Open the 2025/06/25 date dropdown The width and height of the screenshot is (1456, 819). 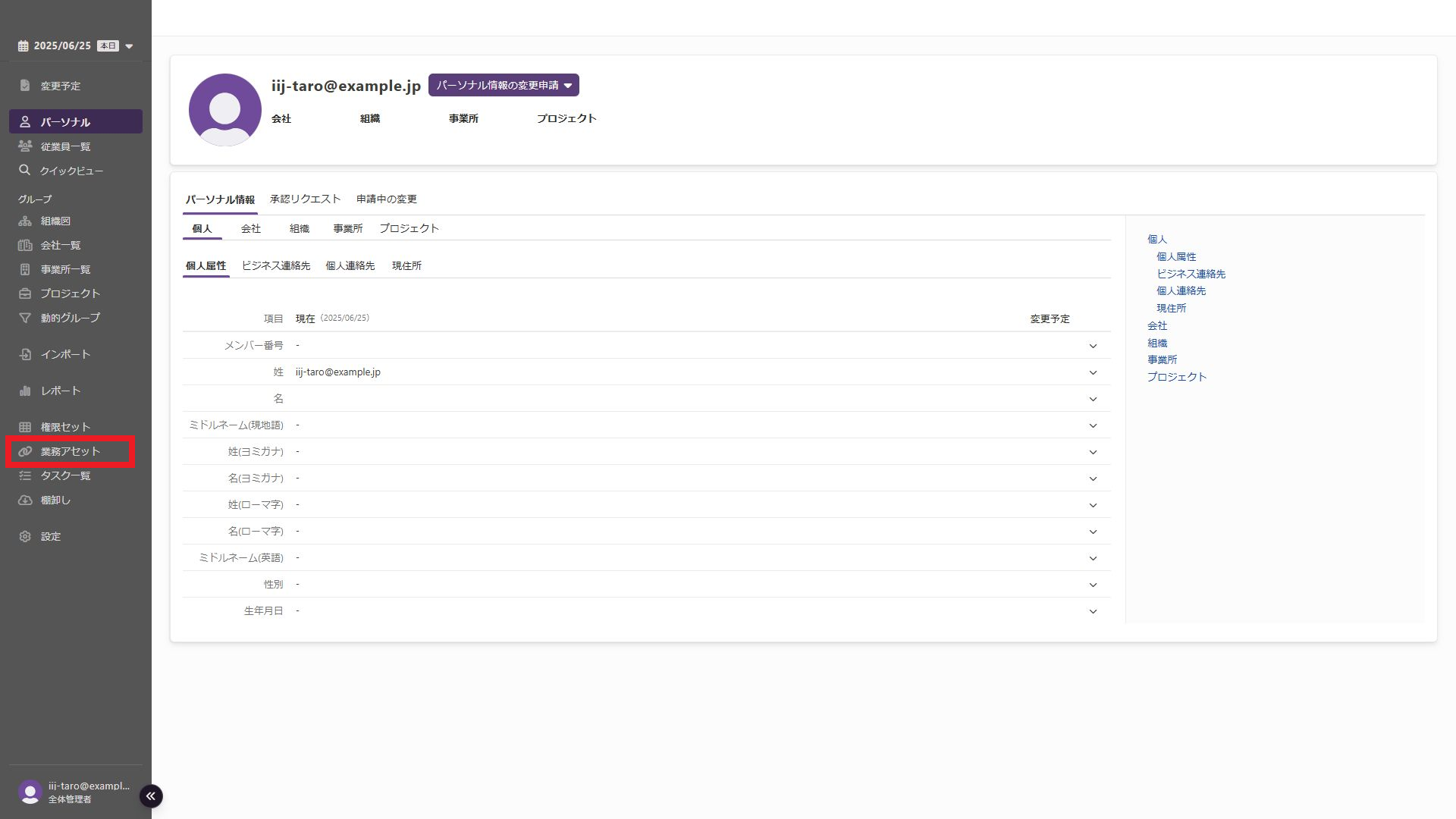tap(129, 46)
